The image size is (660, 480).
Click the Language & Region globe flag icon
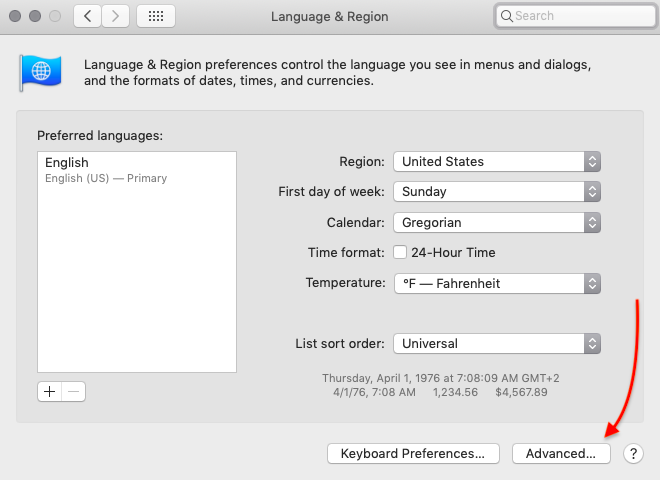pos(40,73)
